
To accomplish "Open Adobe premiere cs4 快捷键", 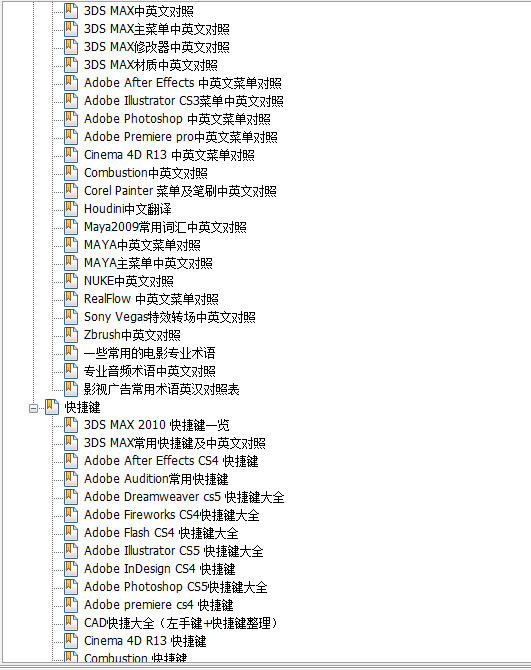I will click(159, 605).
